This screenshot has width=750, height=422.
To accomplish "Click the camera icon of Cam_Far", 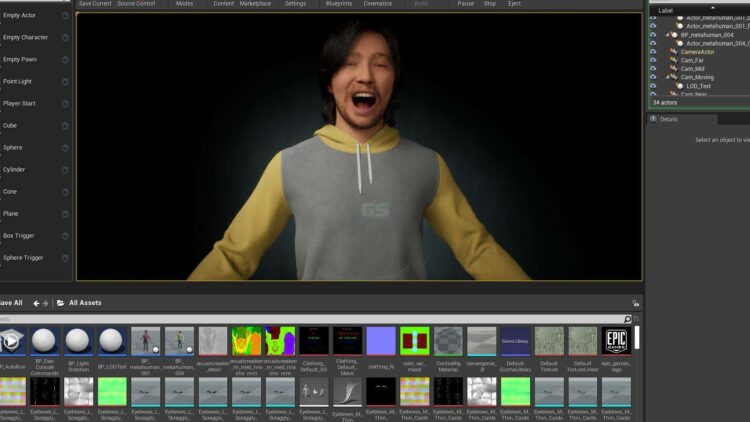I will tap(674, 60).
